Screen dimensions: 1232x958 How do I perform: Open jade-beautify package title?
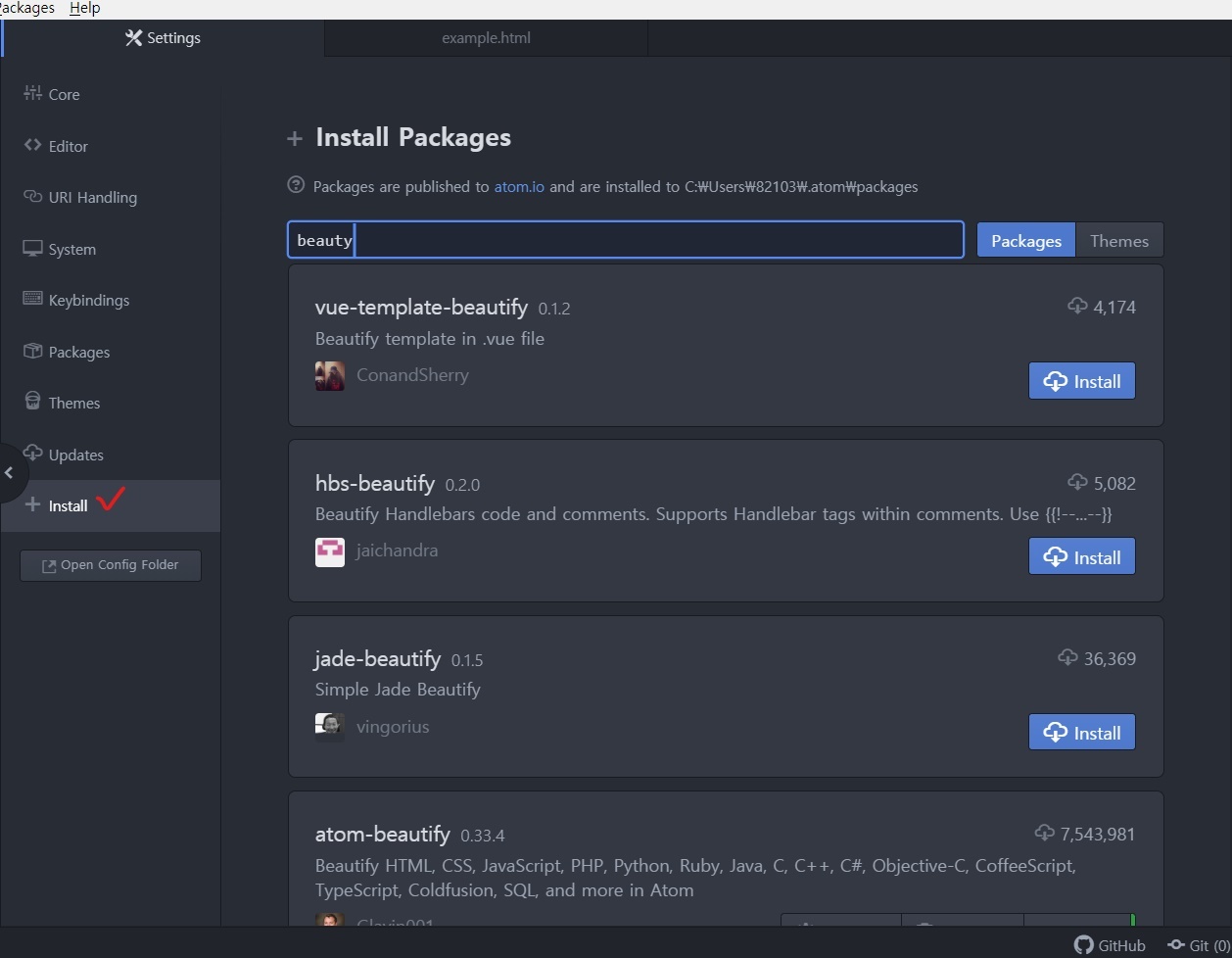point(378,659)
